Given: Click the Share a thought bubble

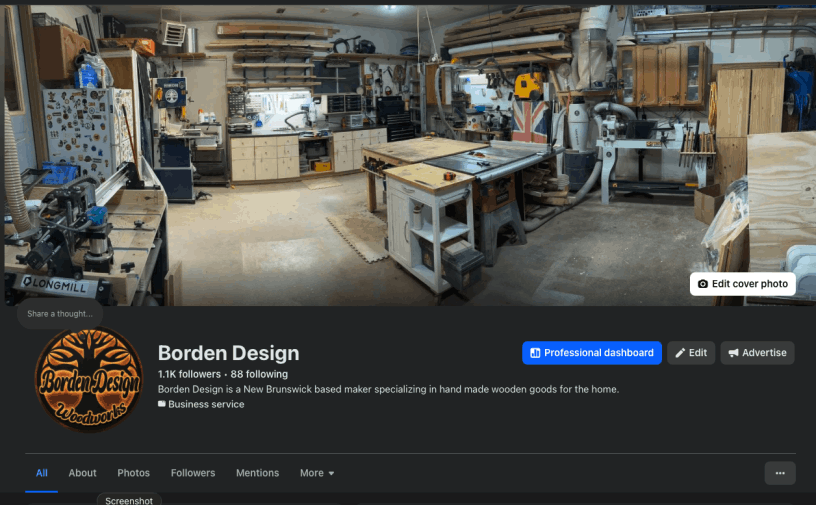Looking at the screenshot, I should click(60, 314).
